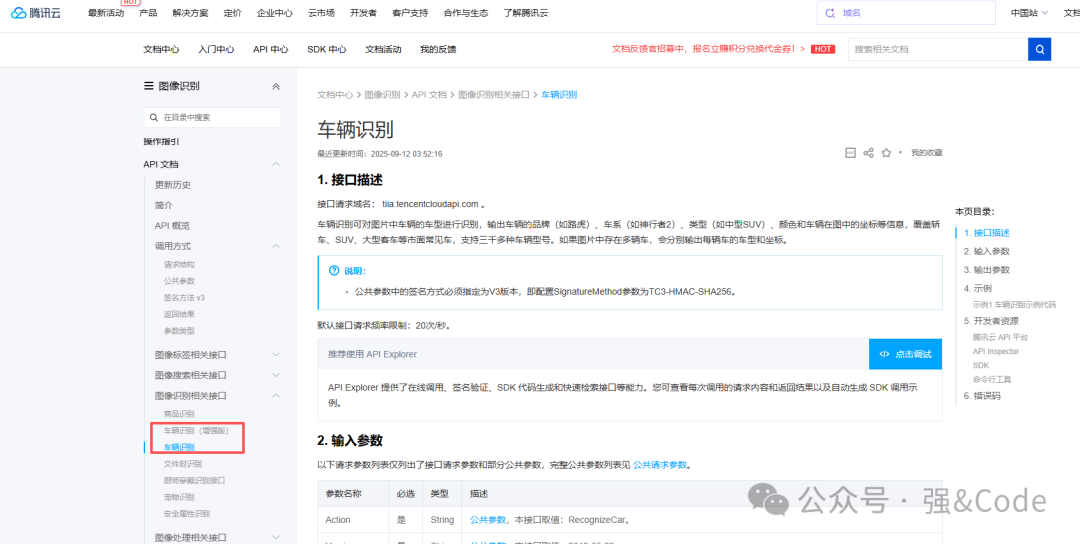Click the blue search button for docs
The height and width of the screenshot is (544, 1080).
point(1039,50)
